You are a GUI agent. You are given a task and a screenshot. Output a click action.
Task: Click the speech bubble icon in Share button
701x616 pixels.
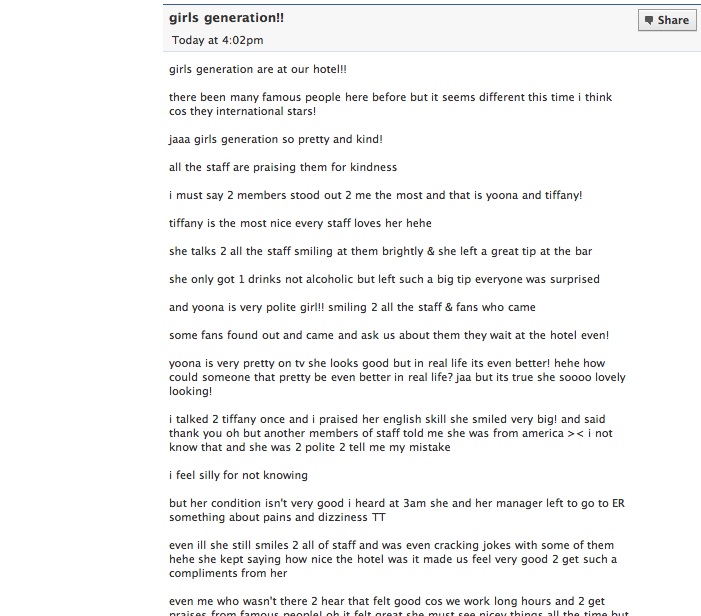[x=649, y=20]
